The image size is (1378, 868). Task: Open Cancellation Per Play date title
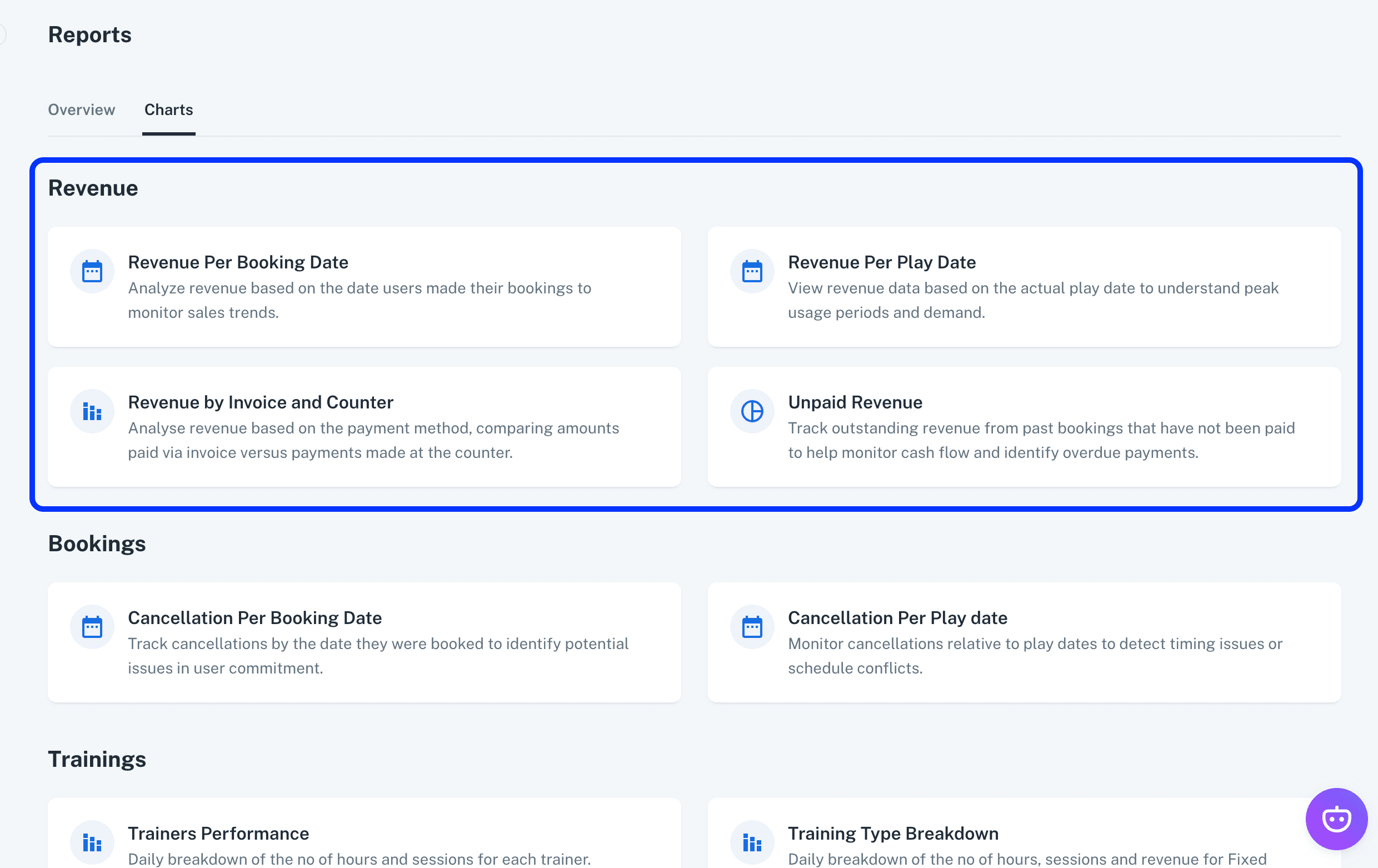pos(897,618)
